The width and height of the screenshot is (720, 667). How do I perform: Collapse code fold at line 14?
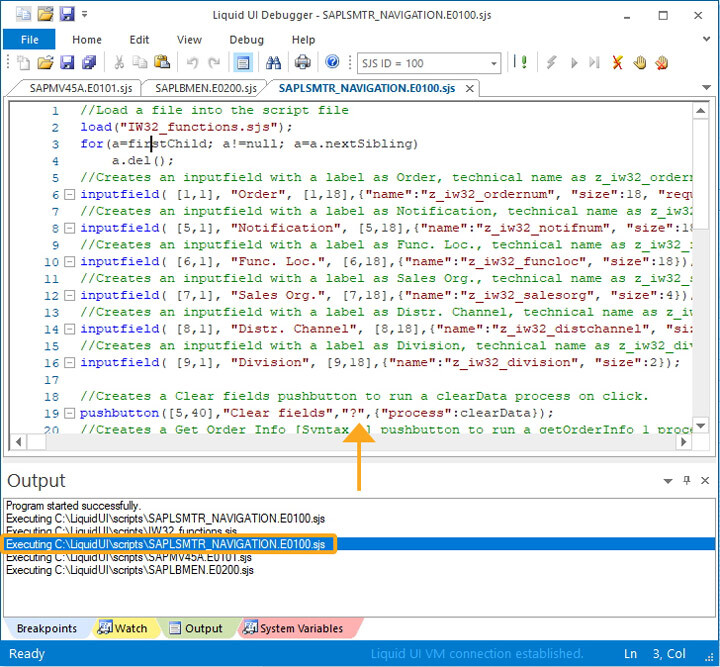coord(69,329)
